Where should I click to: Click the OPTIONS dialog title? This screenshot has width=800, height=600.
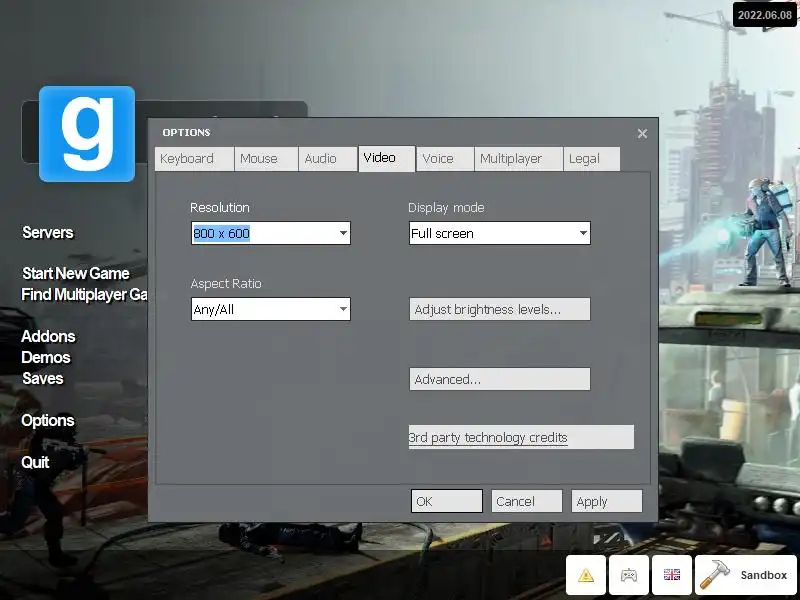point(186,133)
